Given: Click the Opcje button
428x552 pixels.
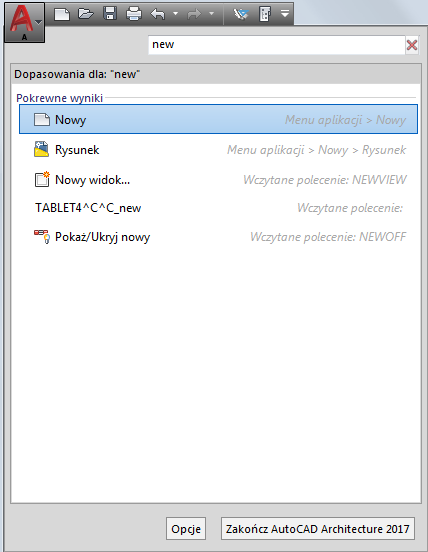Looking at the screenshot, I should (186, 528).
